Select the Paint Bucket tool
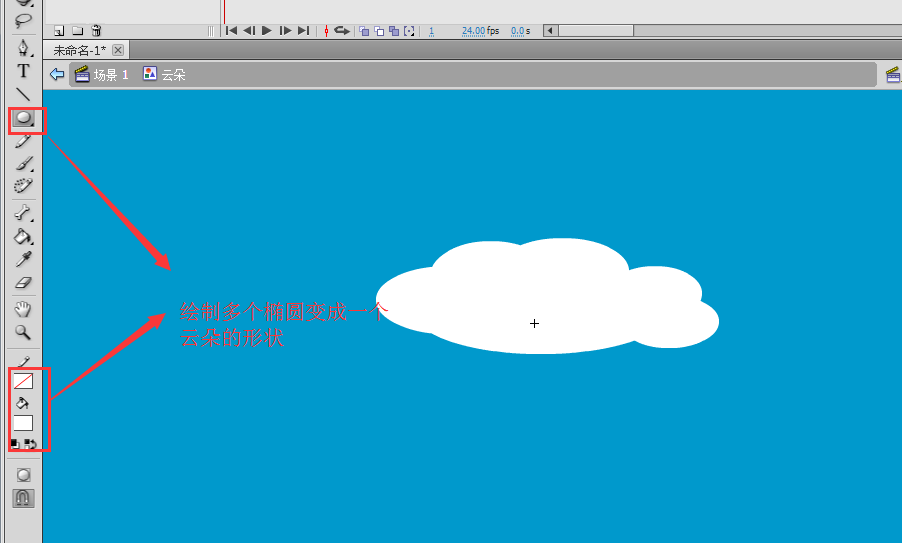The width and height of the screenshot is (902, 543). 23,236
